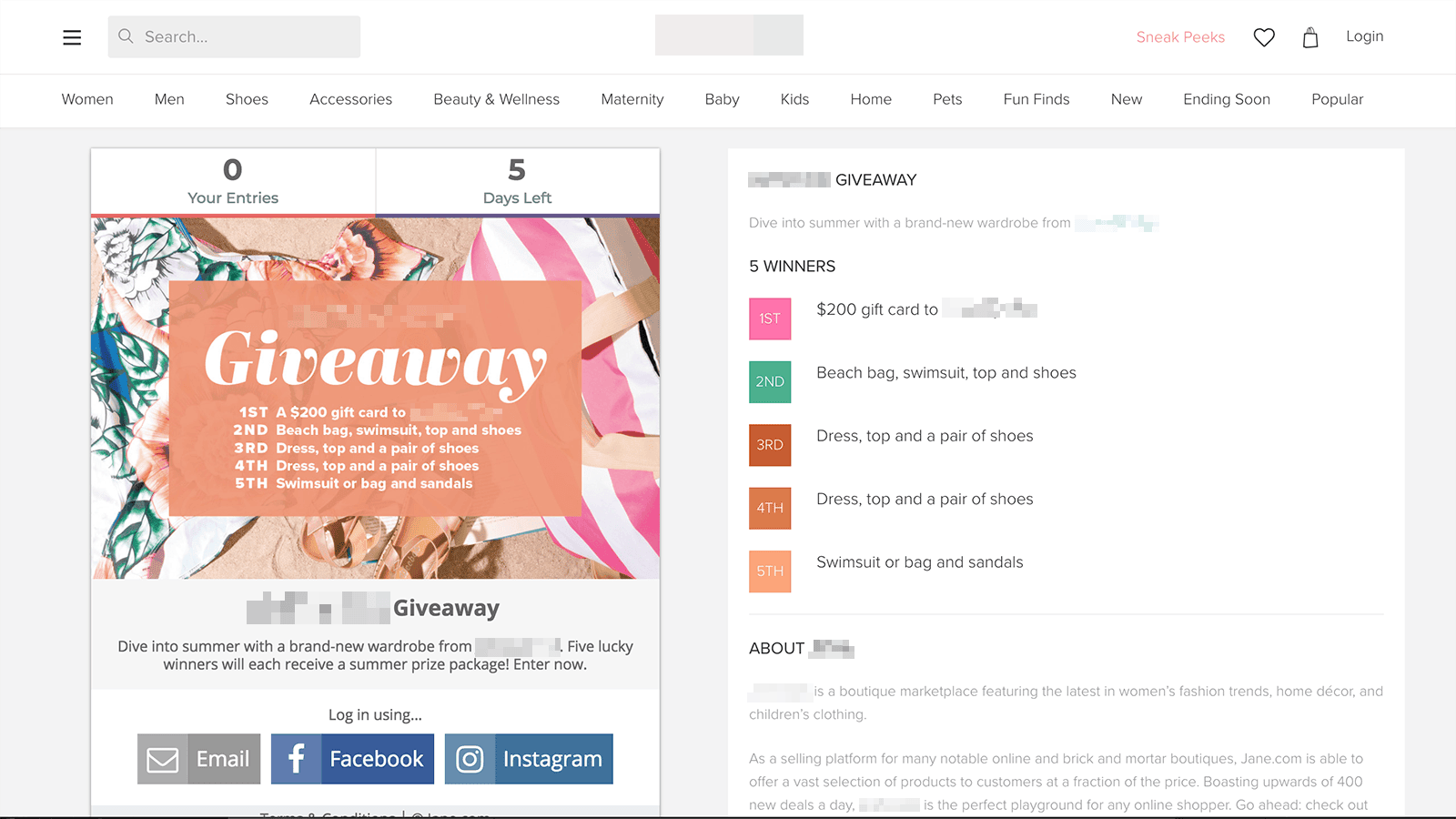The height and width of the screenshot is (819, 1456).
Task: Click the Email login envelope icon
Action: tap(162, 758)
